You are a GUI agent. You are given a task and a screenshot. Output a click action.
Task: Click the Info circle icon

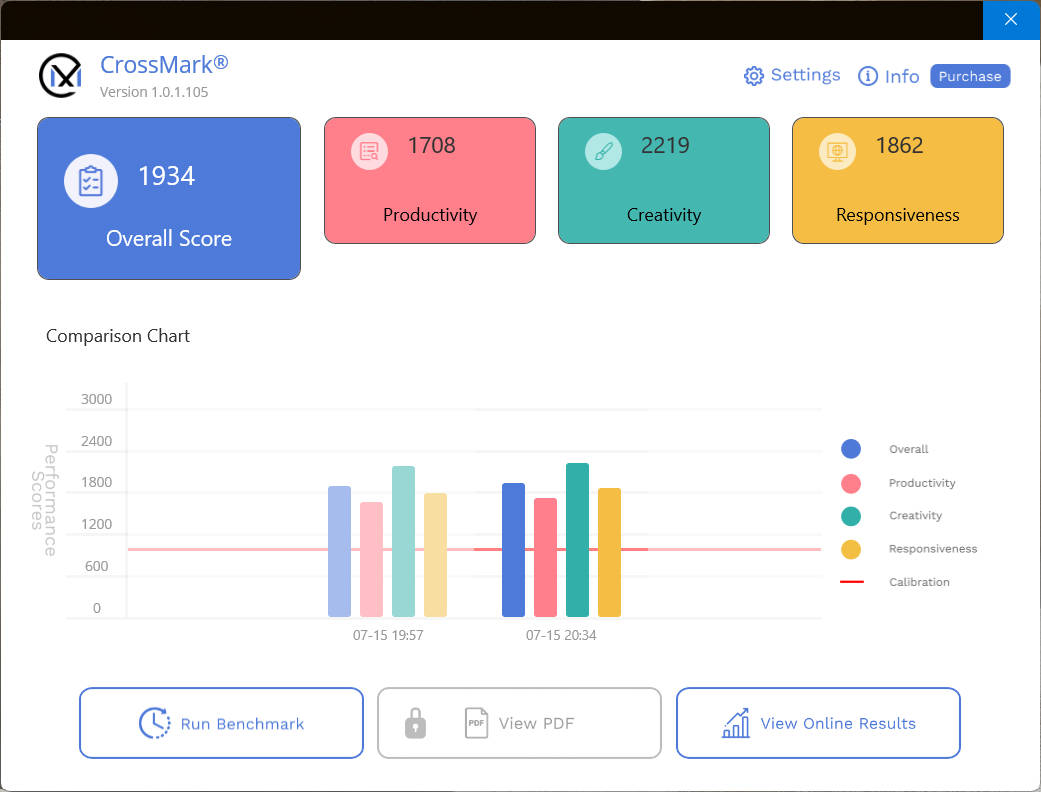pyautogui.click(x=868, y=76)
